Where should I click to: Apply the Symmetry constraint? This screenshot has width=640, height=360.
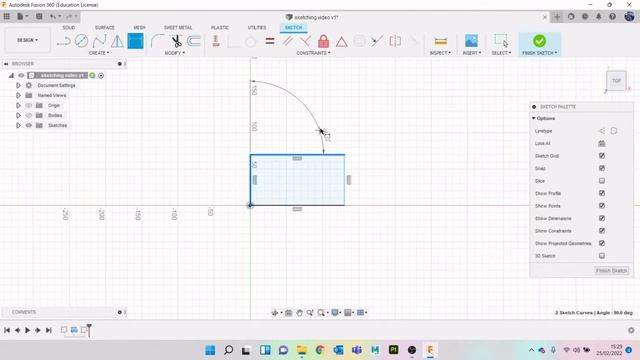tap(395, 41)
